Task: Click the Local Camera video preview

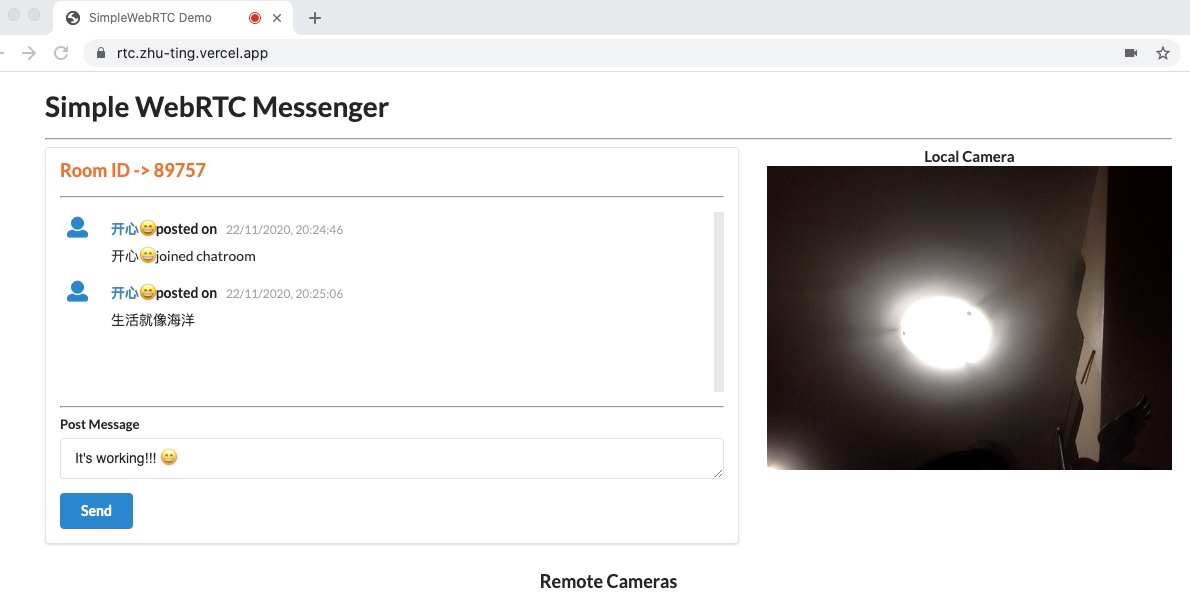Action: [968, 317]
